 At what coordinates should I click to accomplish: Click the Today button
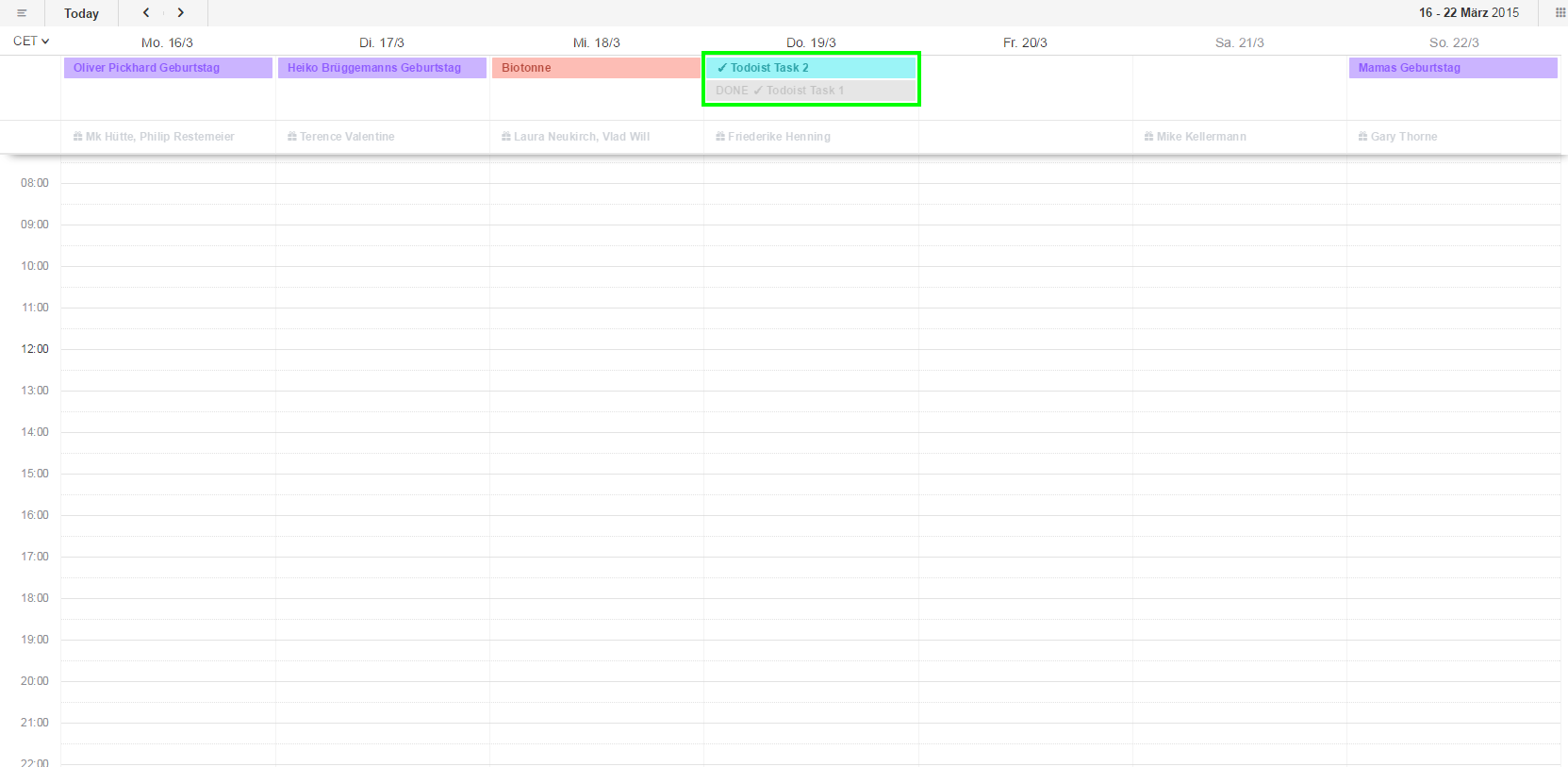coord(81,13)
